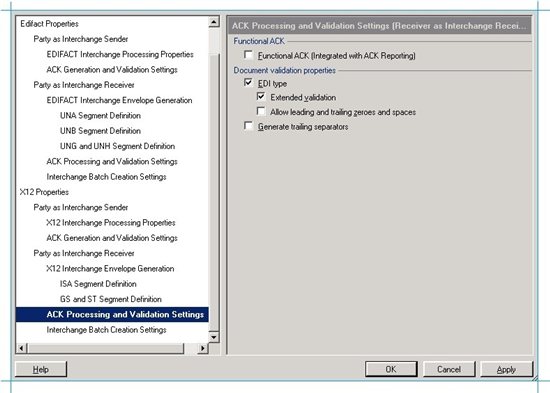Viewport: 550px width, 393px height.
Task: Click the Functional ACK group label
Action: pos(259,41)
